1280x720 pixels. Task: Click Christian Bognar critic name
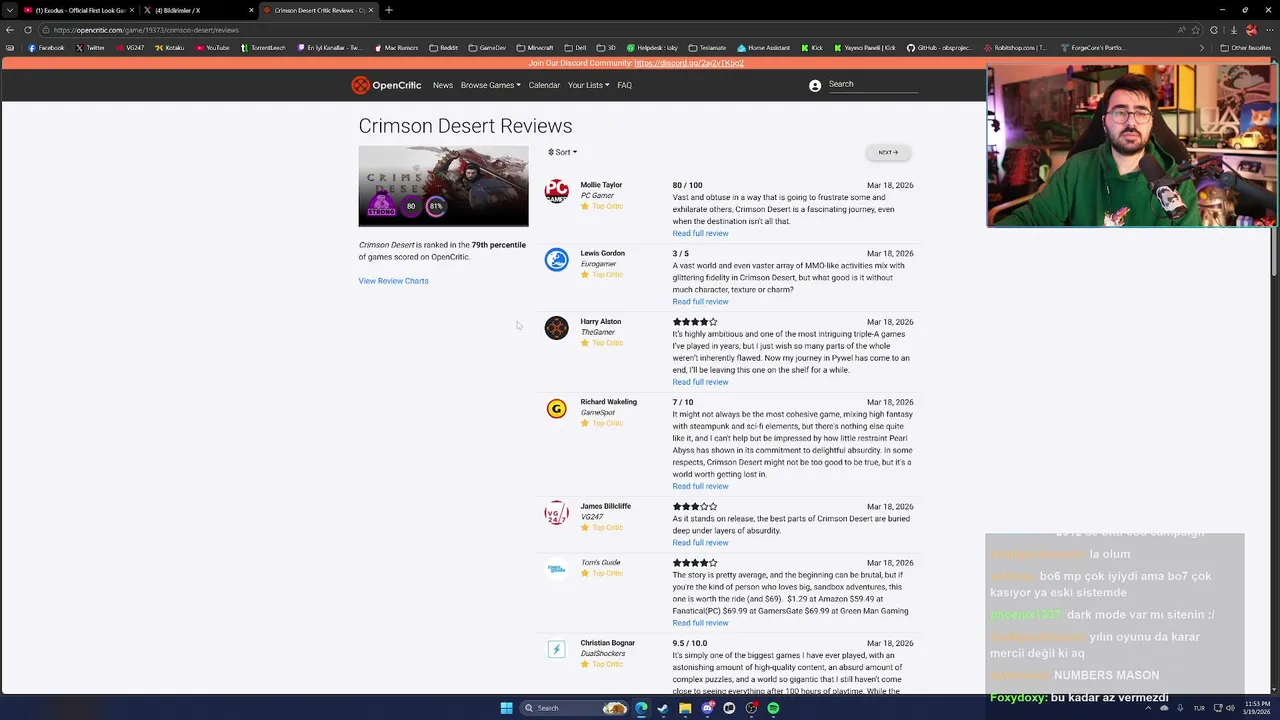[607, 643]
